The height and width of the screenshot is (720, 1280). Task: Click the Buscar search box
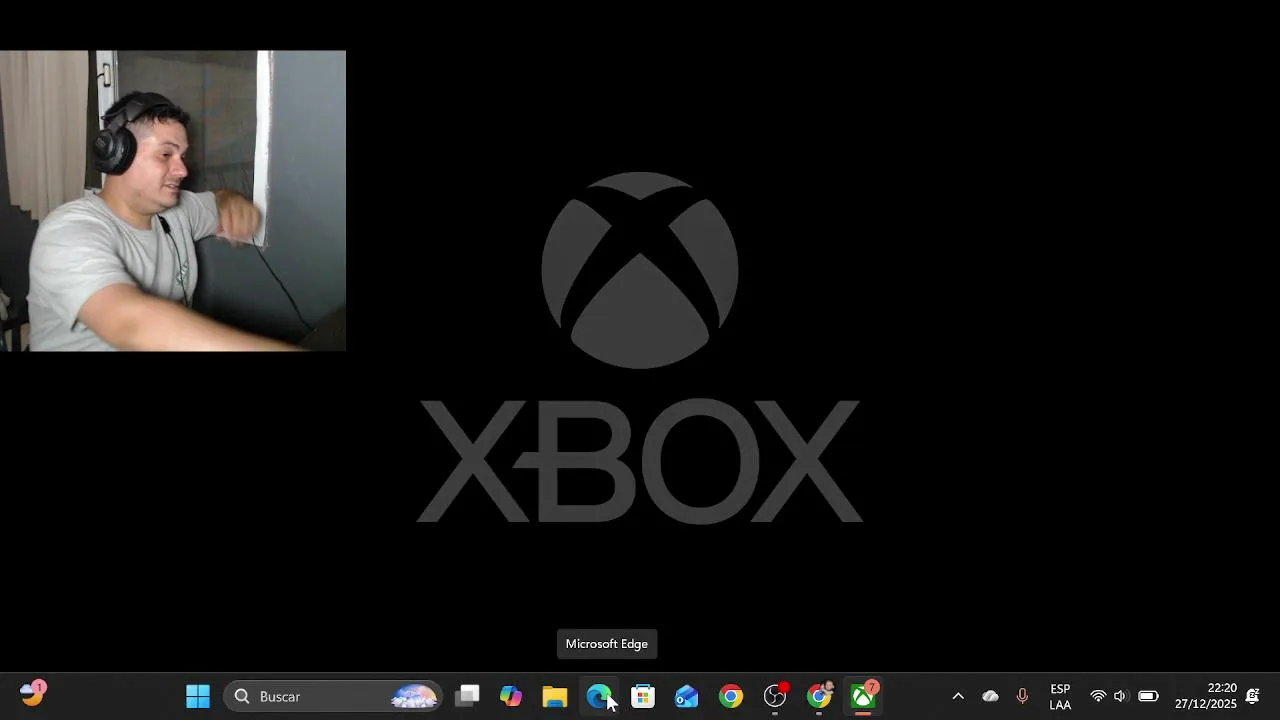coord(333,696)
